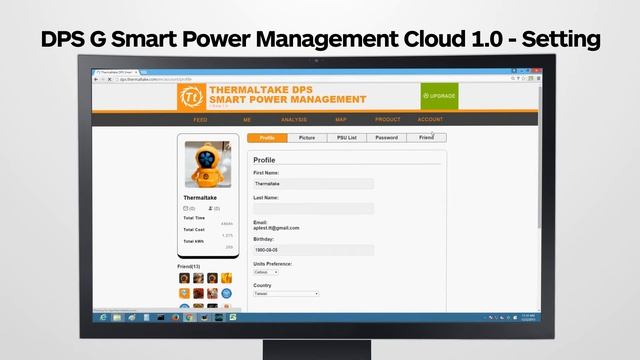
Task: Click the Thermaltake name under profile picture
Action: click(200, 198)
